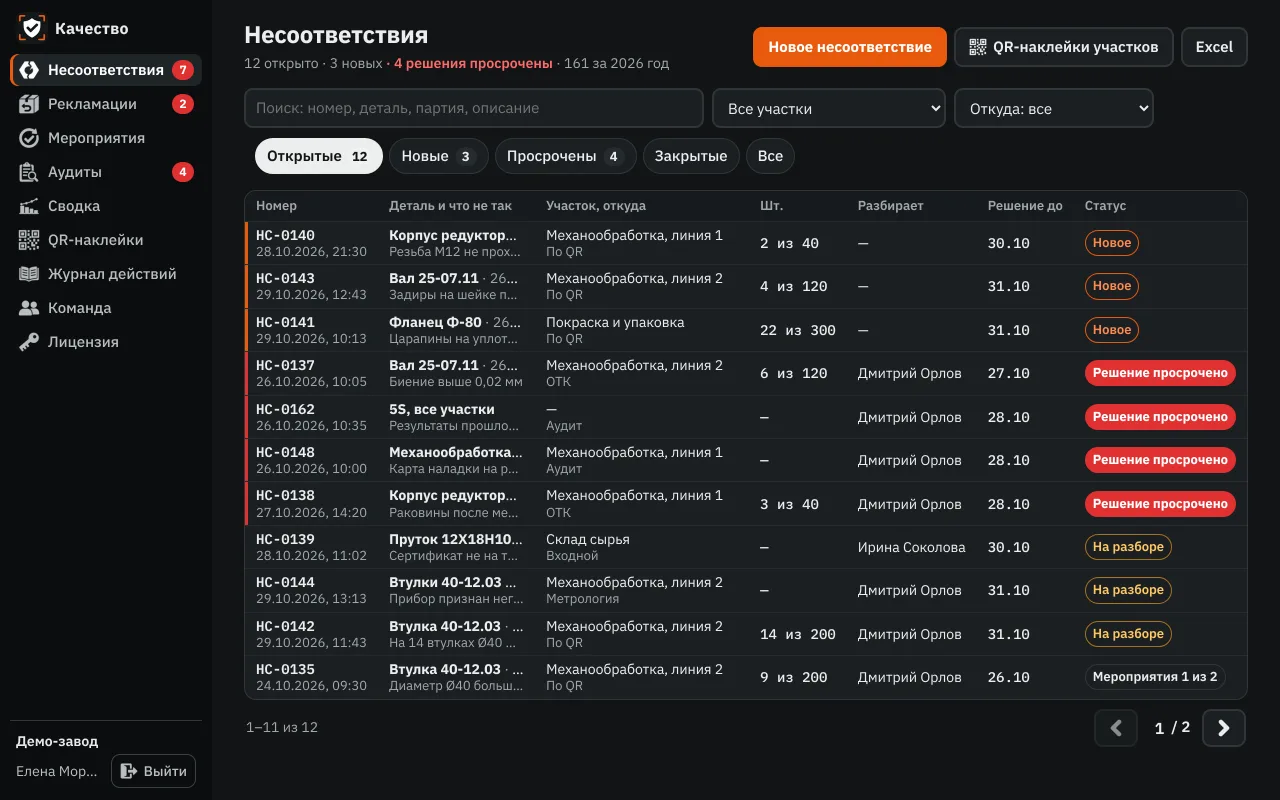Open record НС-0140
Image resolution: width=1280 pixels, height=800 pixels.
746,243
